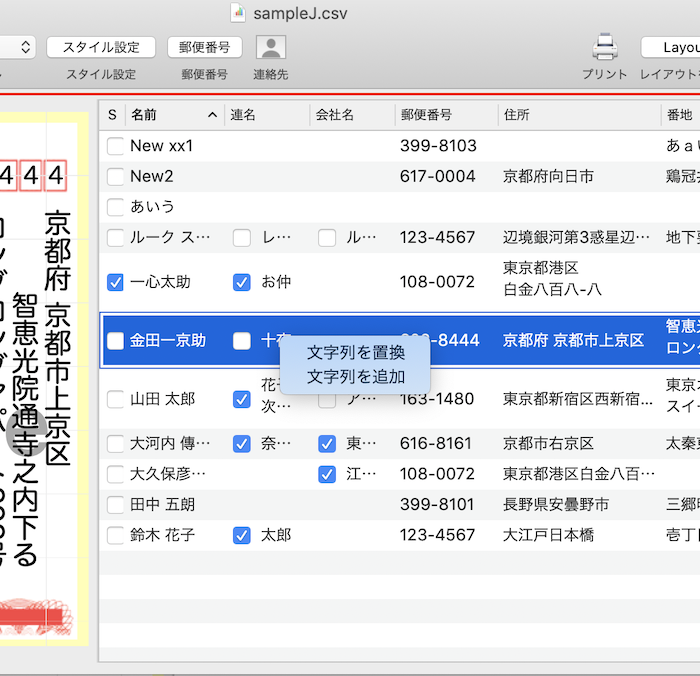
Task: Select the 京都府 京都市上京区 address cell
Action: click(573, 341)
